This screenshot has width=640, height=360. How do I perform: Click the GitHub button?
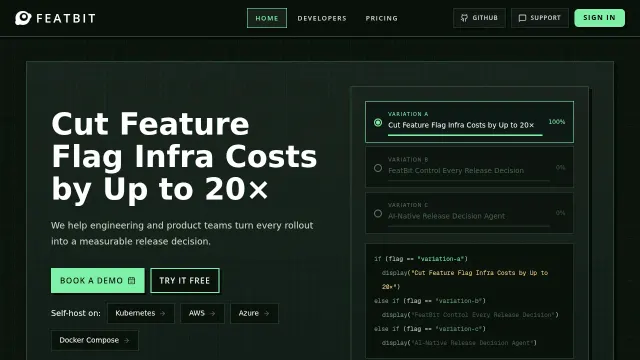[479, 18]
